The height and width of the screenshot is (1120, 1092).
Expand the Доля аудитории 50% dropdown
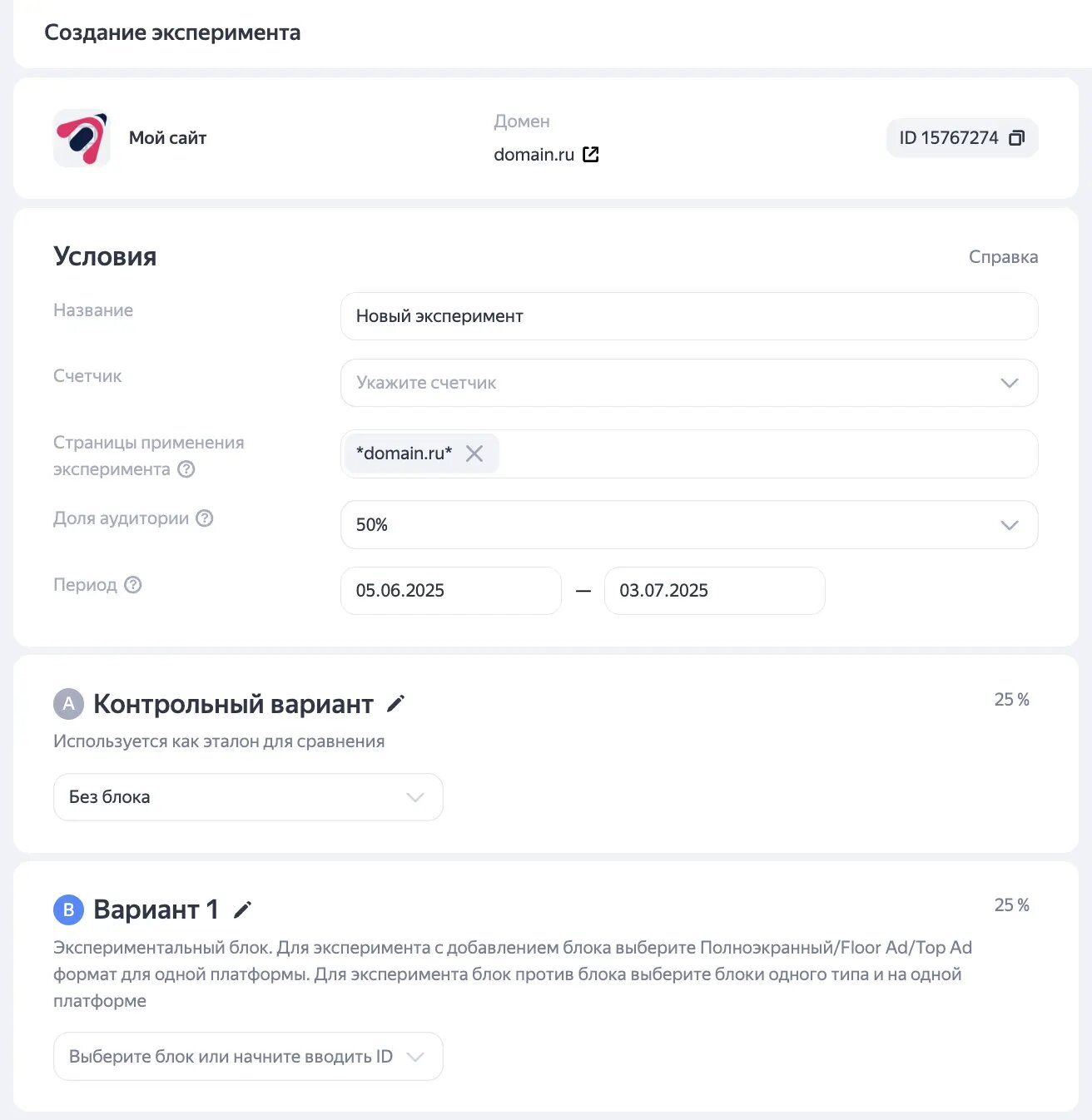click(688, 525)
